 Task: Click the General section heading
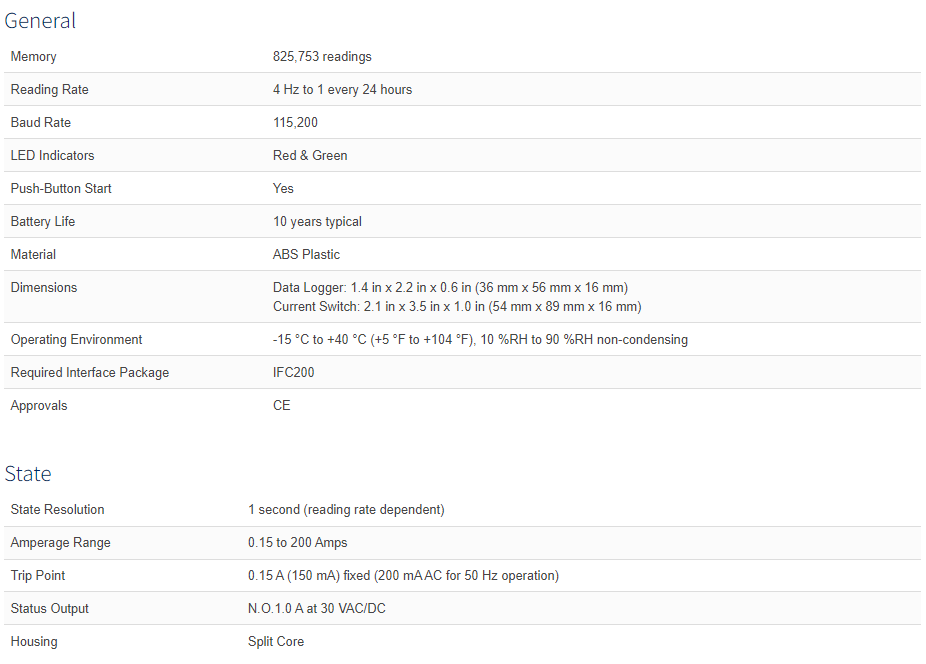click(40, 21)
